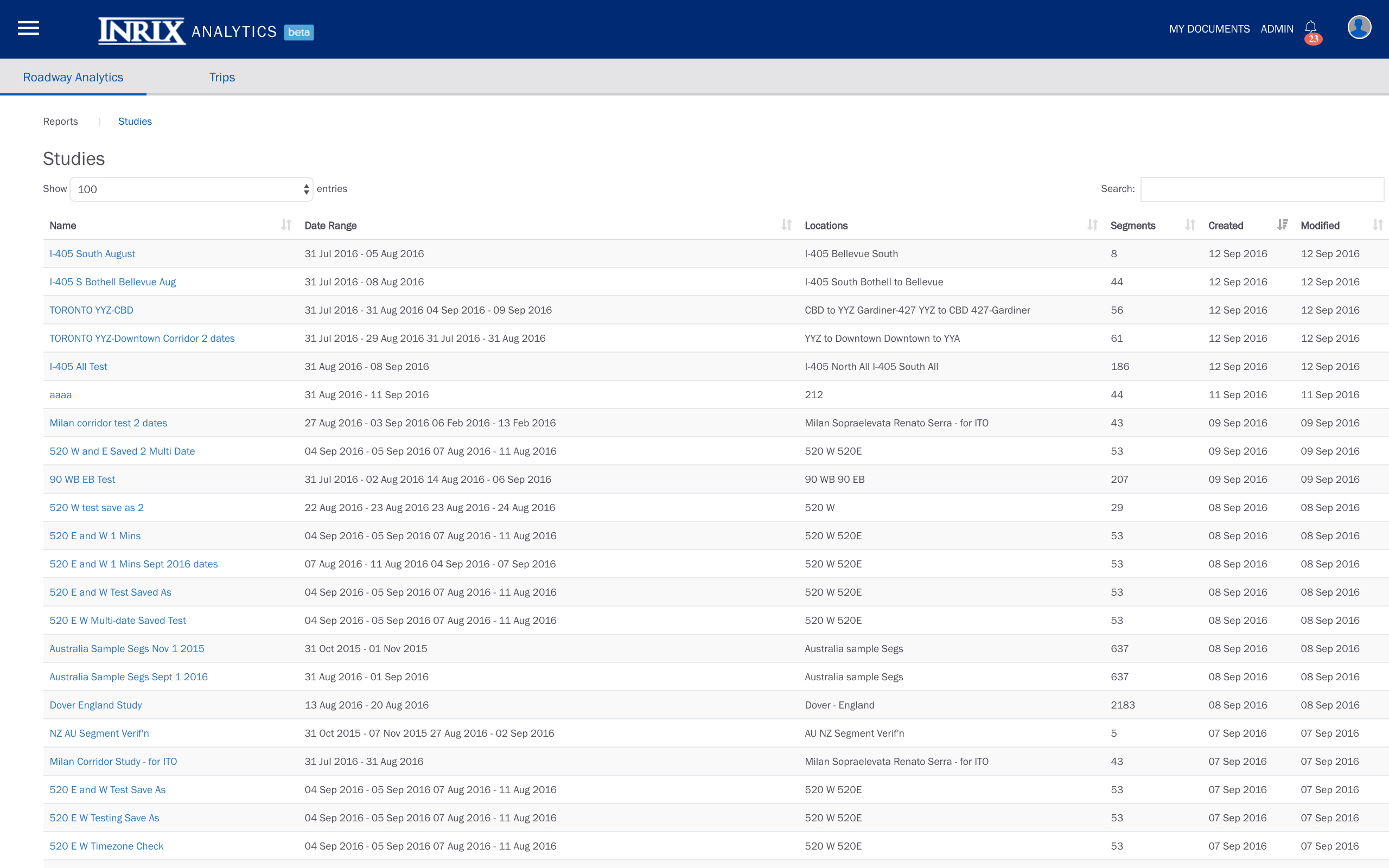Open the 520 E and W 1 Mins study

click(95, 535)
